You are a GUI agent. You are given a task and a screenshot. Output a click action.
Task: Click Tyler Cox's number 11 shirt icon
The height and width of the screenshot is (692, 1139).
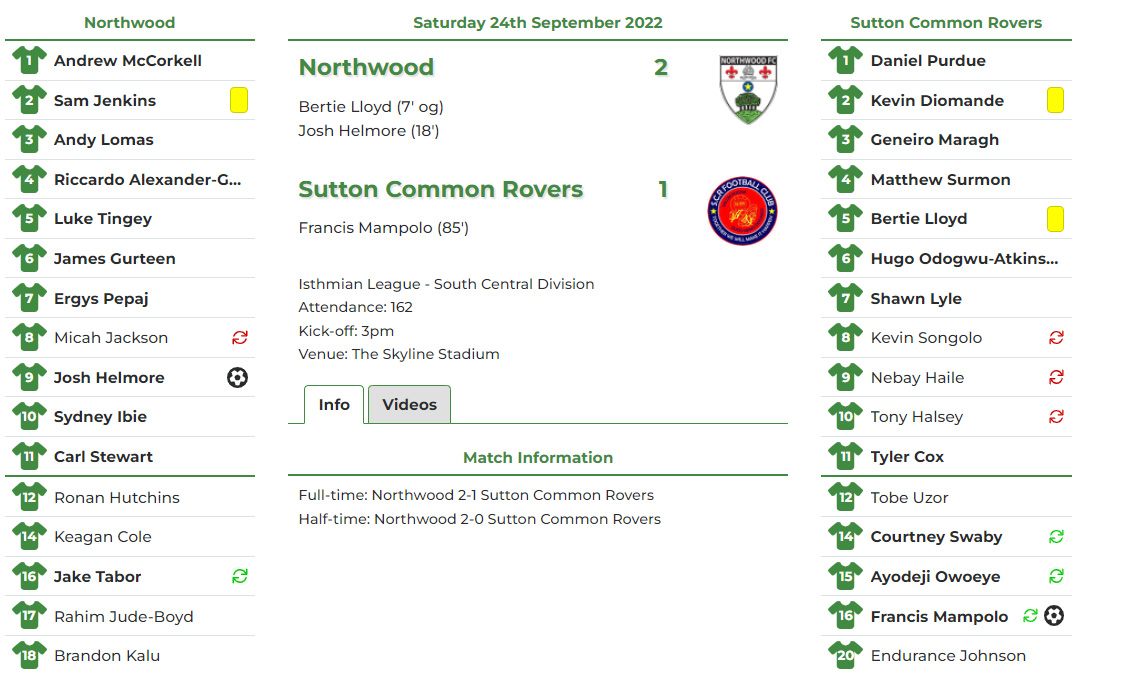[x=846, y=457]
